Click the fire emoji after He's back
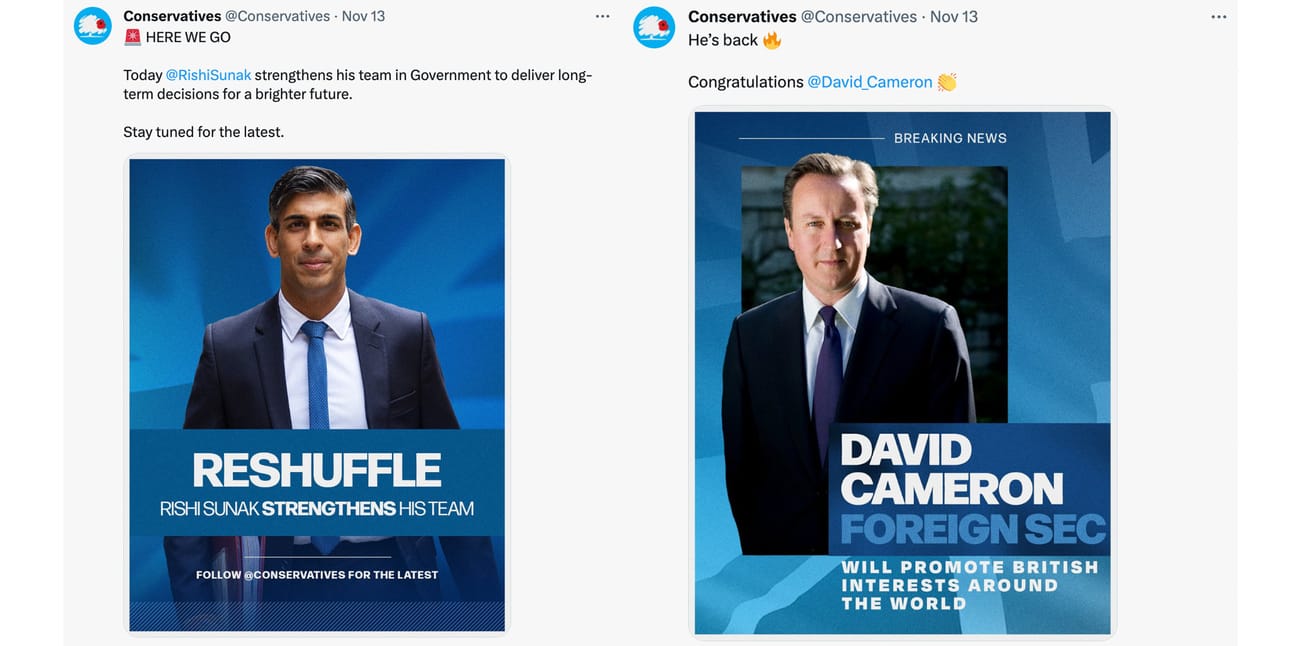The image size is (1292, 646). [772, 40]
